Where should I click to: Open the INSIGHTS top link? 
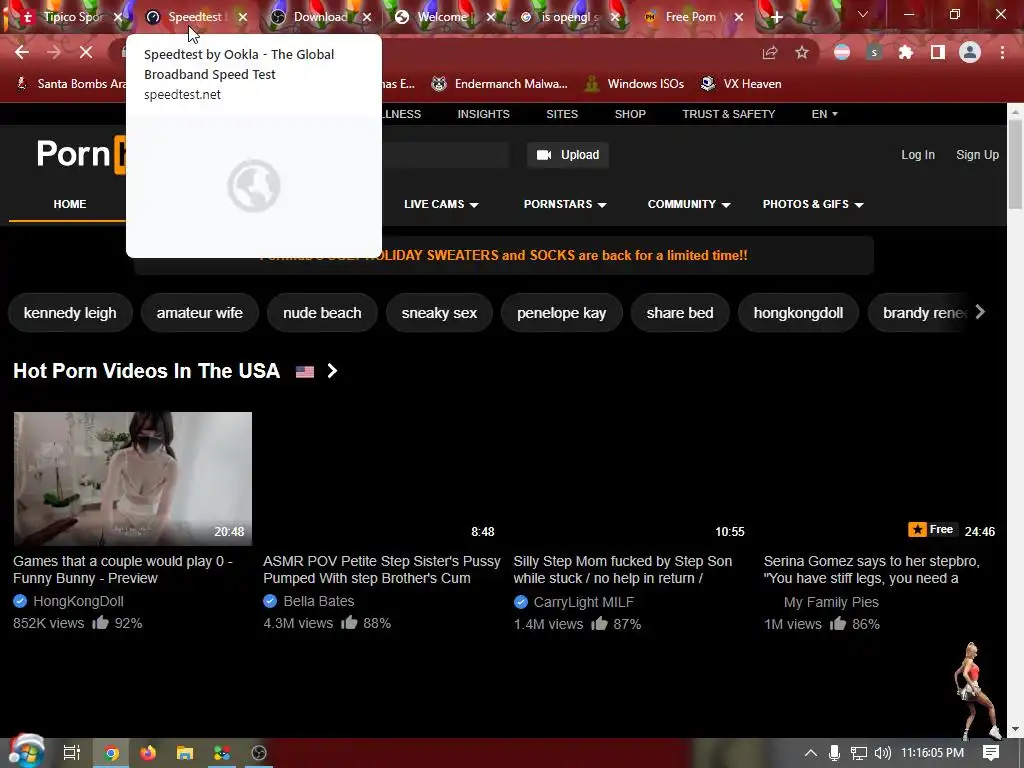click(483, 114)
